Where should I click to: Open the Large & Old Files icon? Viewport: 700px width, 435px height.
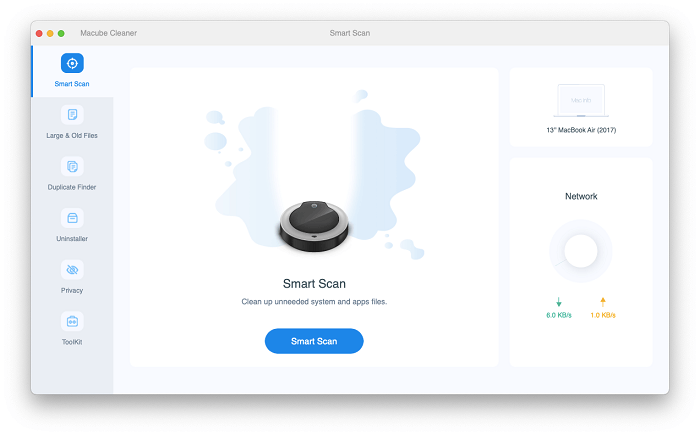tap(72, 115)
